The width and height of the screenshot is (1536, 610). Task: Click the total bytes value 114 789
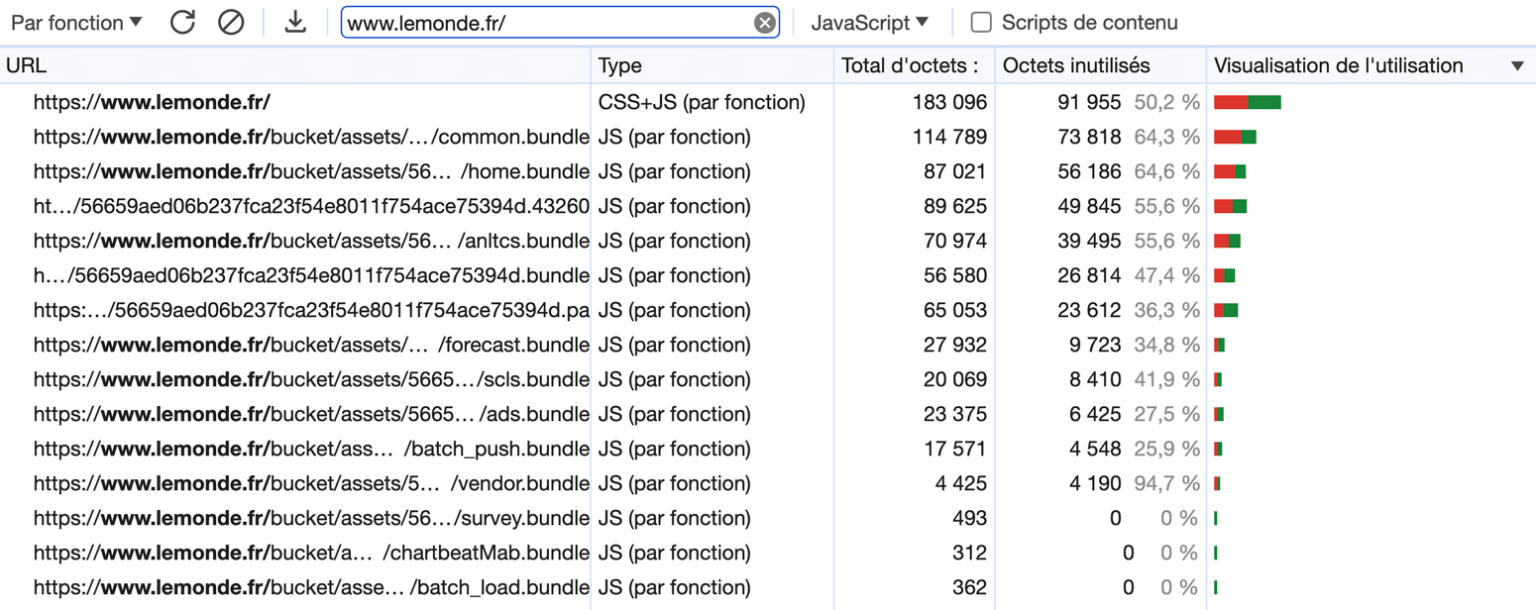(949, 137)
